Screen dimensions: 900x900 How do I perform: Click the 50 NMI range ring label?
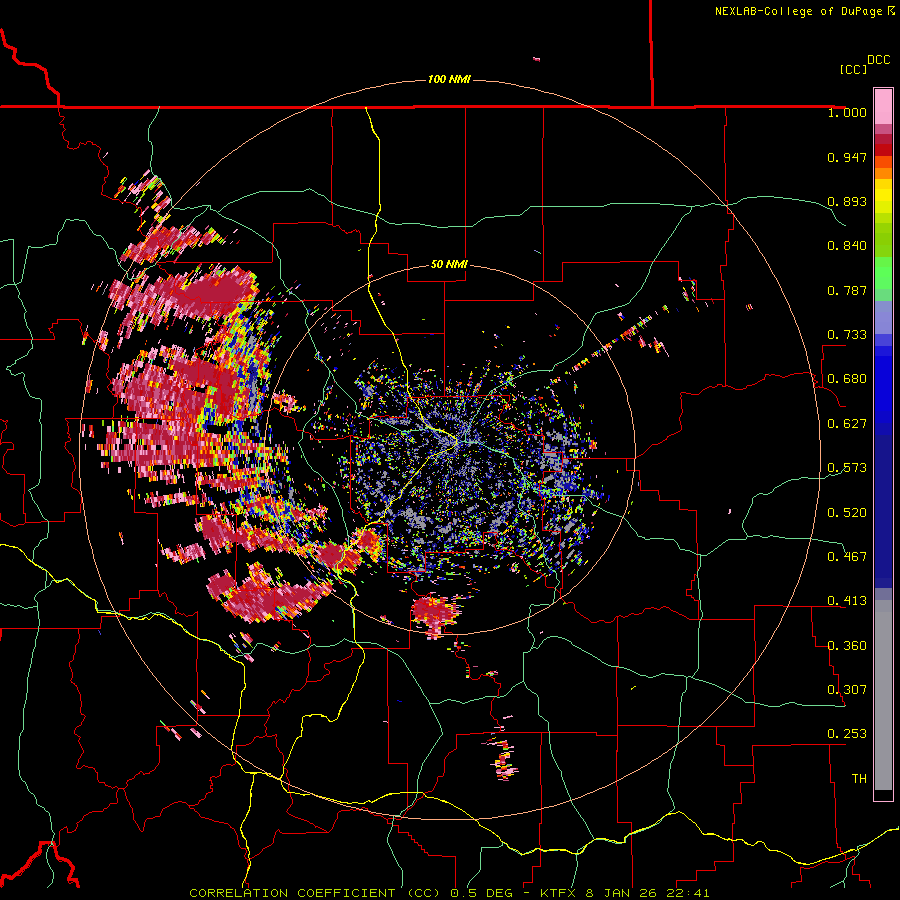449,265
